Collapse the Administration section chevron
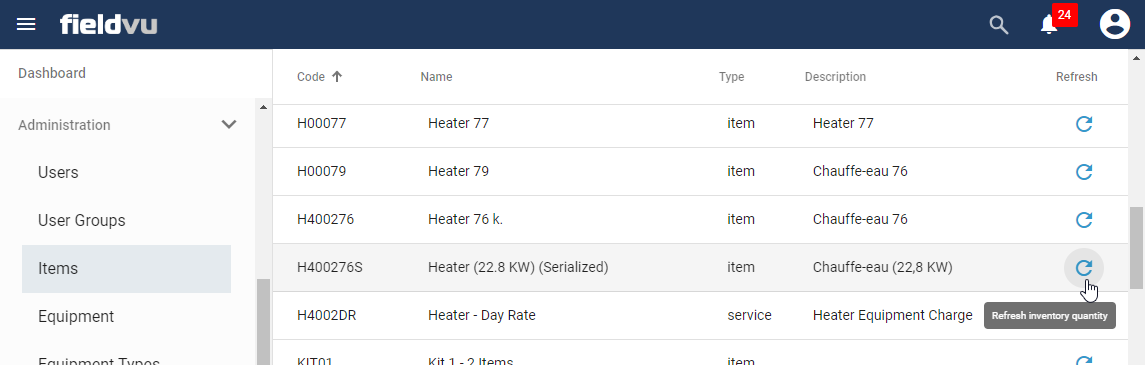The height and width of the screenshot is (365, 1145). coord(229,125)
